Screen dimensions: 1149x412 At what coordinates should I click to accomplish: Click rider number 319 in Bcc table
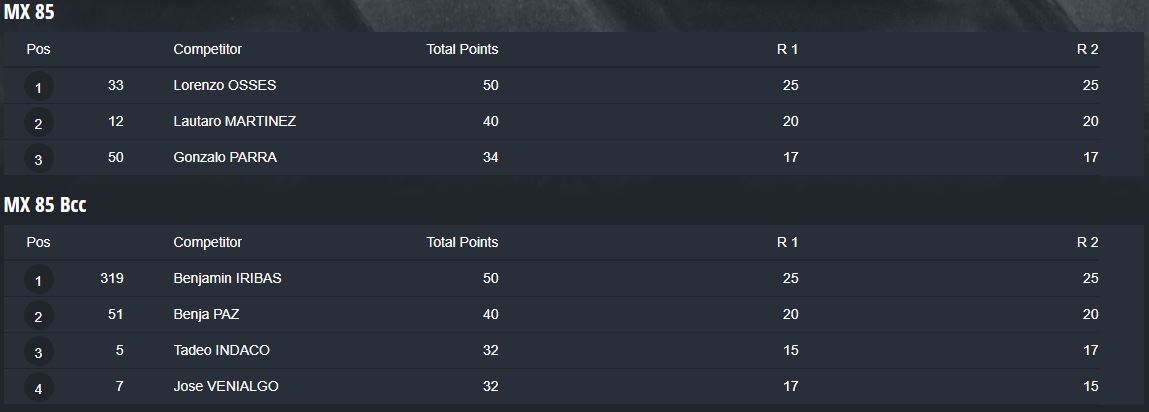point(112,278)
